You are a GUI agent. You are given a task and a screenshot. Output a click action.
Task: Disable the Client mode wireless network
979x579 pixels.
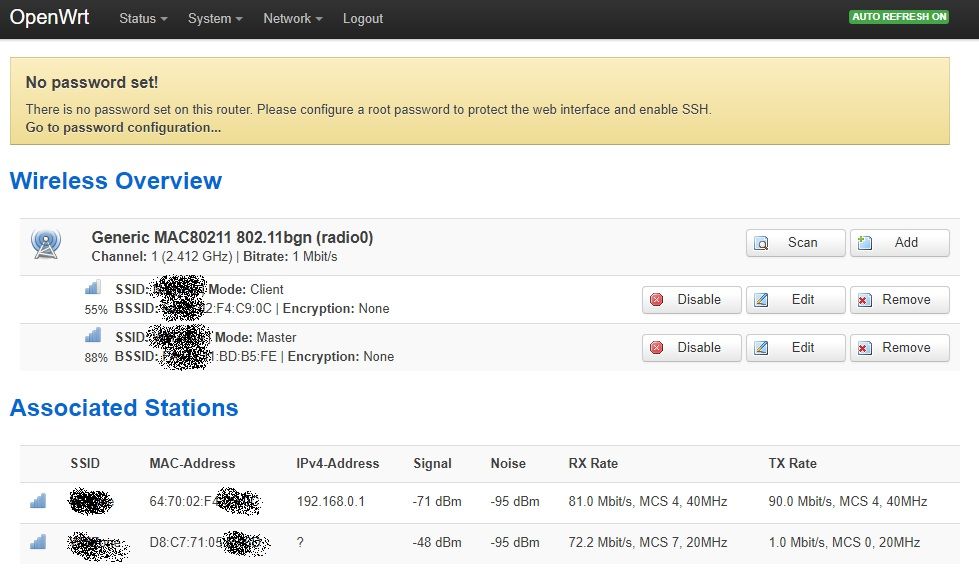tap(691, 299)
